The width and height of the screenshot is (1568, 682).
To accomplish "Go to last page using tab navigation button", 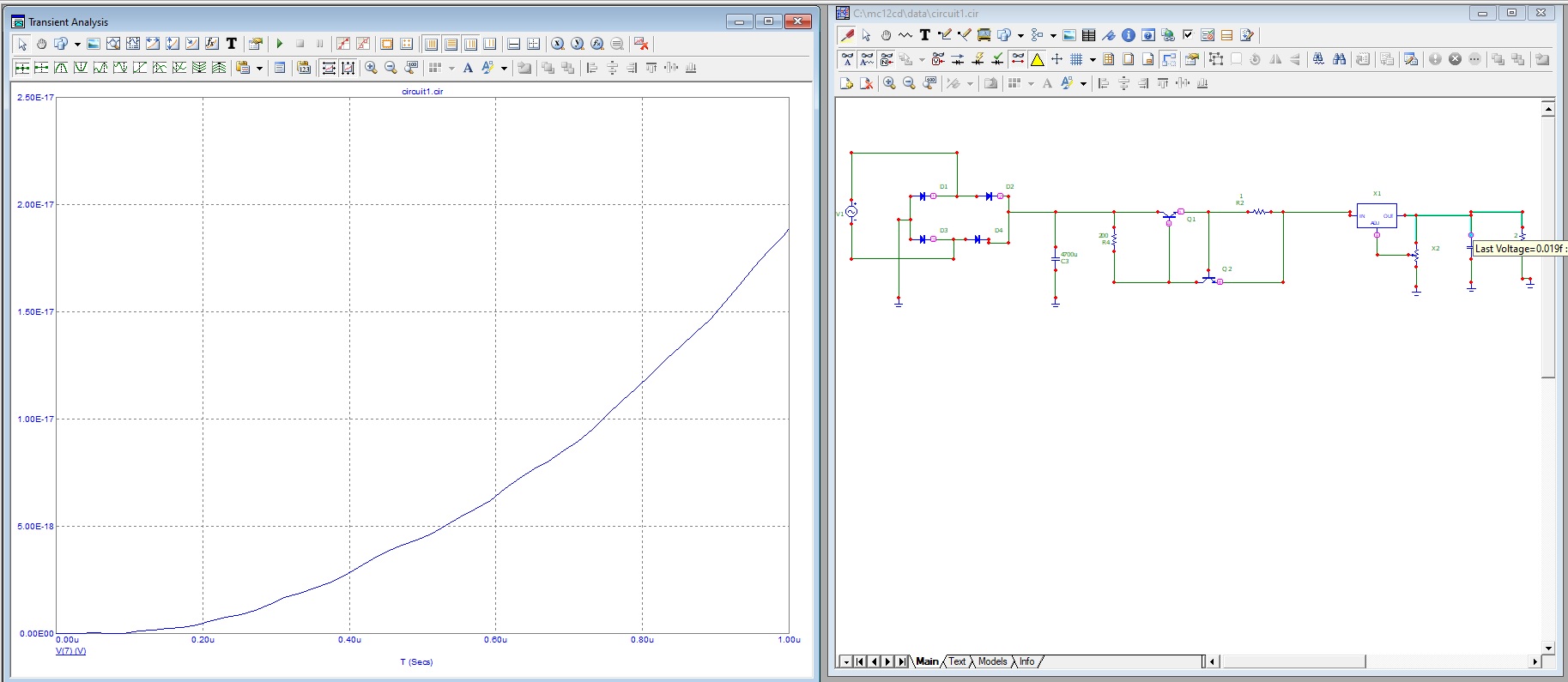I will pyautogui.click(x=901, y=661).
